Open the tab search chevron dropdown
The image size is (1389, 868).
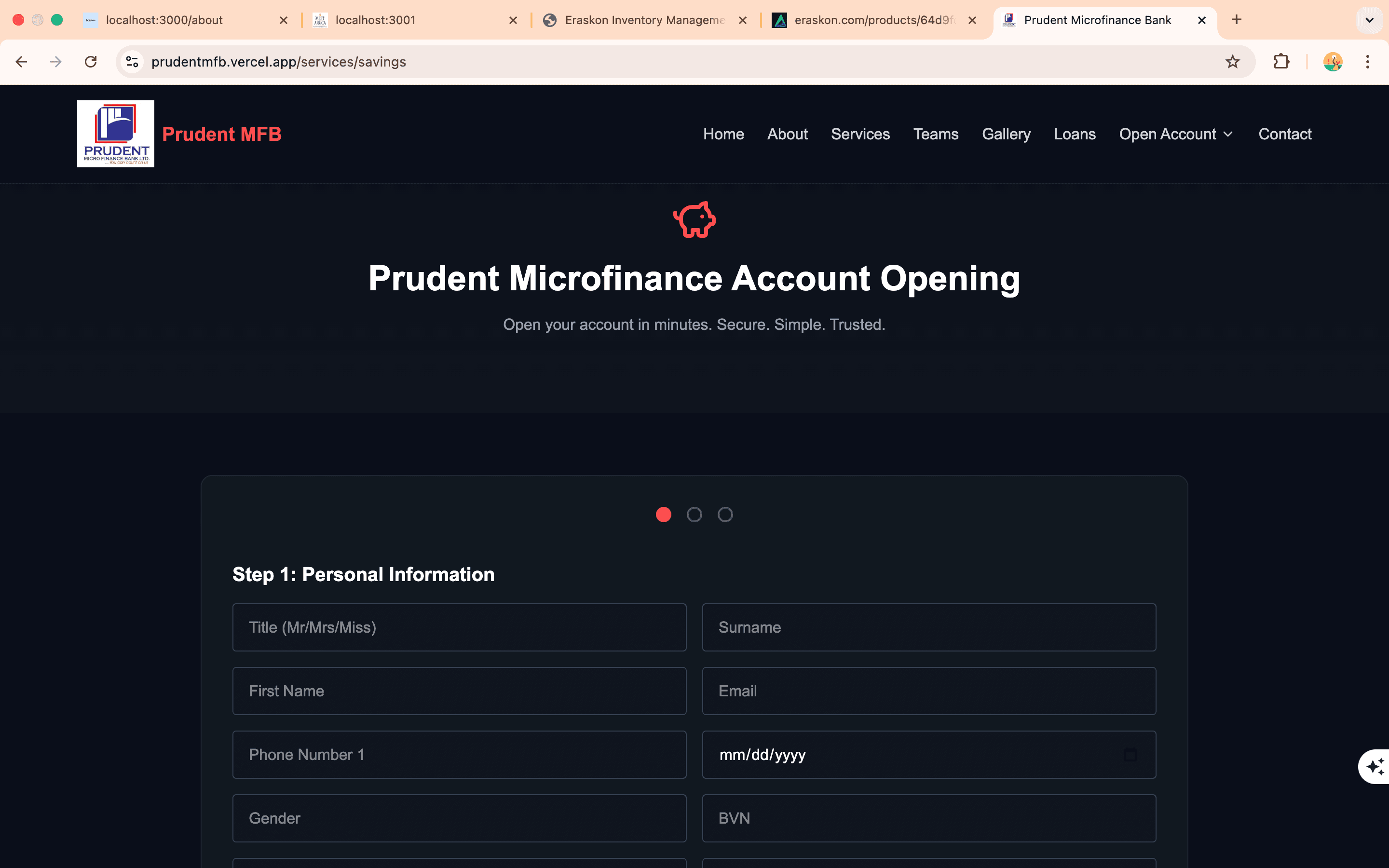[x=1369, y=20]
